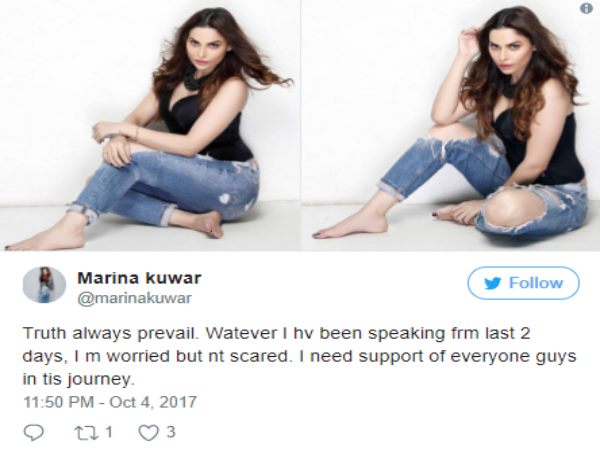The height and width of the screenshot is (450, 600).
Task: Open the 11:50 PM time link
Action: pyautogui.click(x=59, y=402)
